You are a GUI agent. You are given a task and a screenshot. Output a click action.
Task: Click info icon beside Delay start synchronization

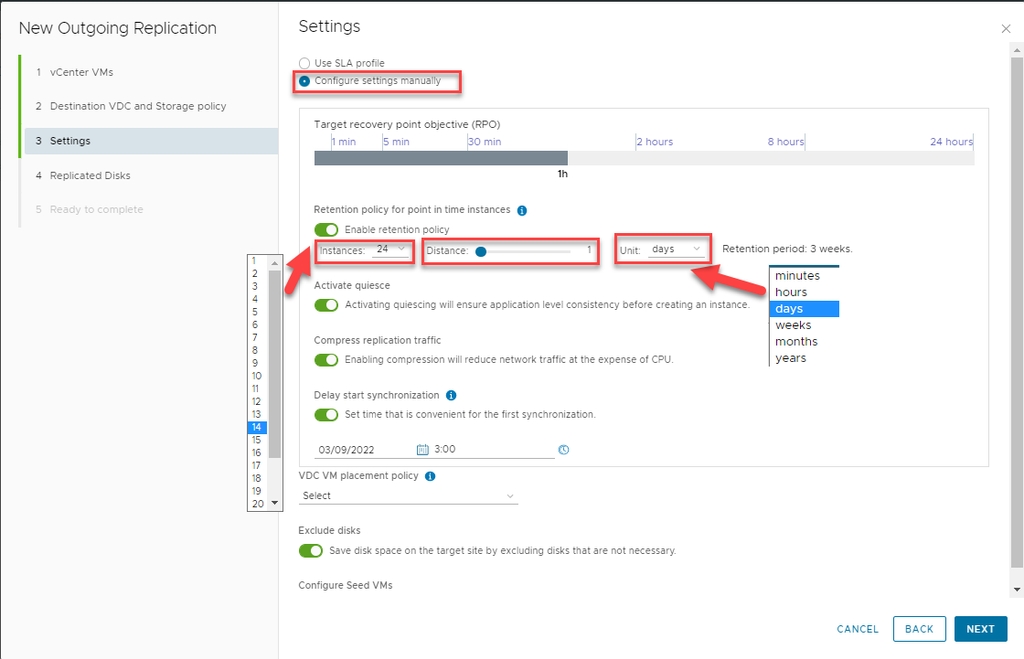[451, 395]
